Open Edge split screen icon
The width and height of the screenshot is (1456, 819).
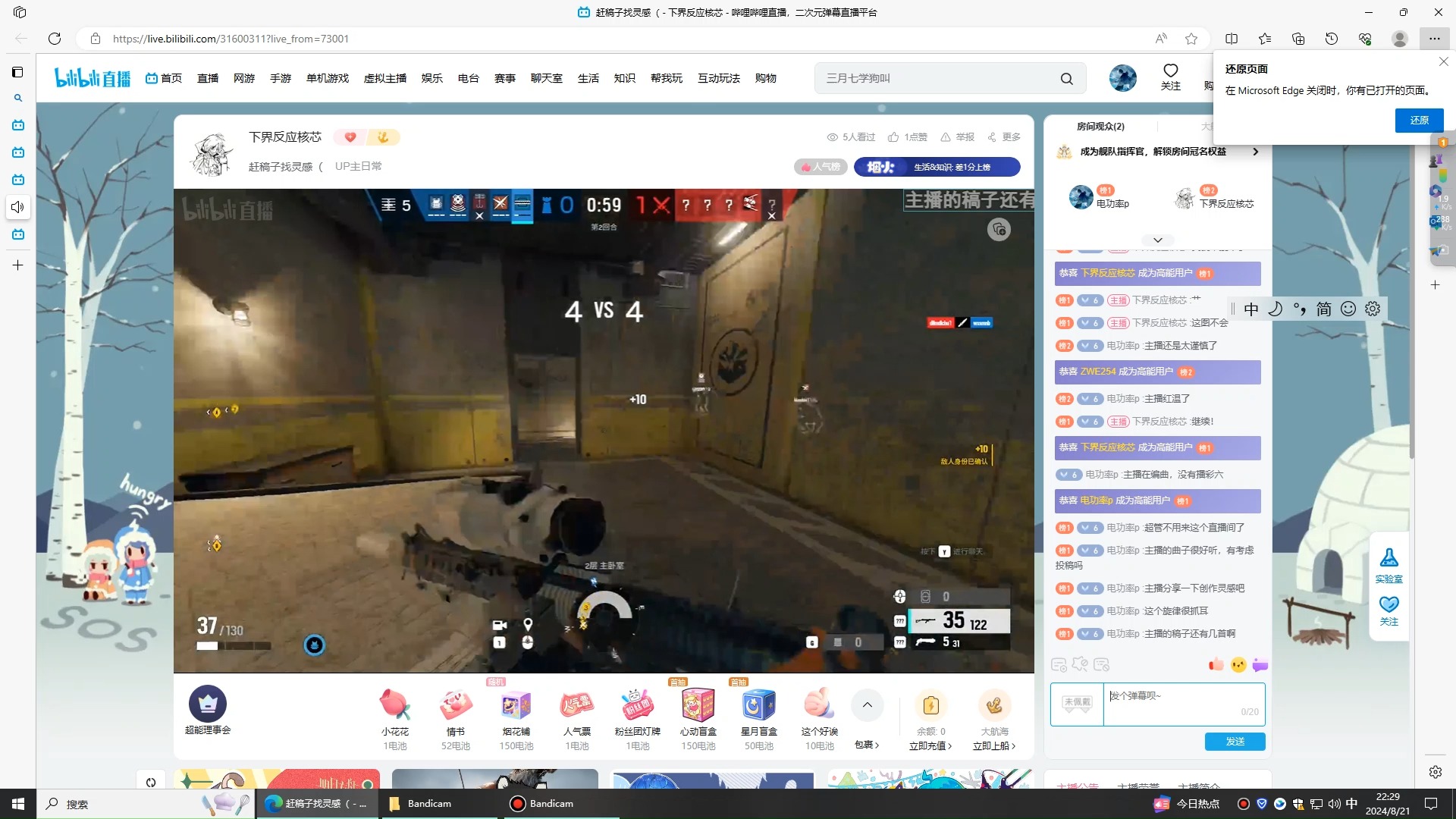[x=1232, y=39]
